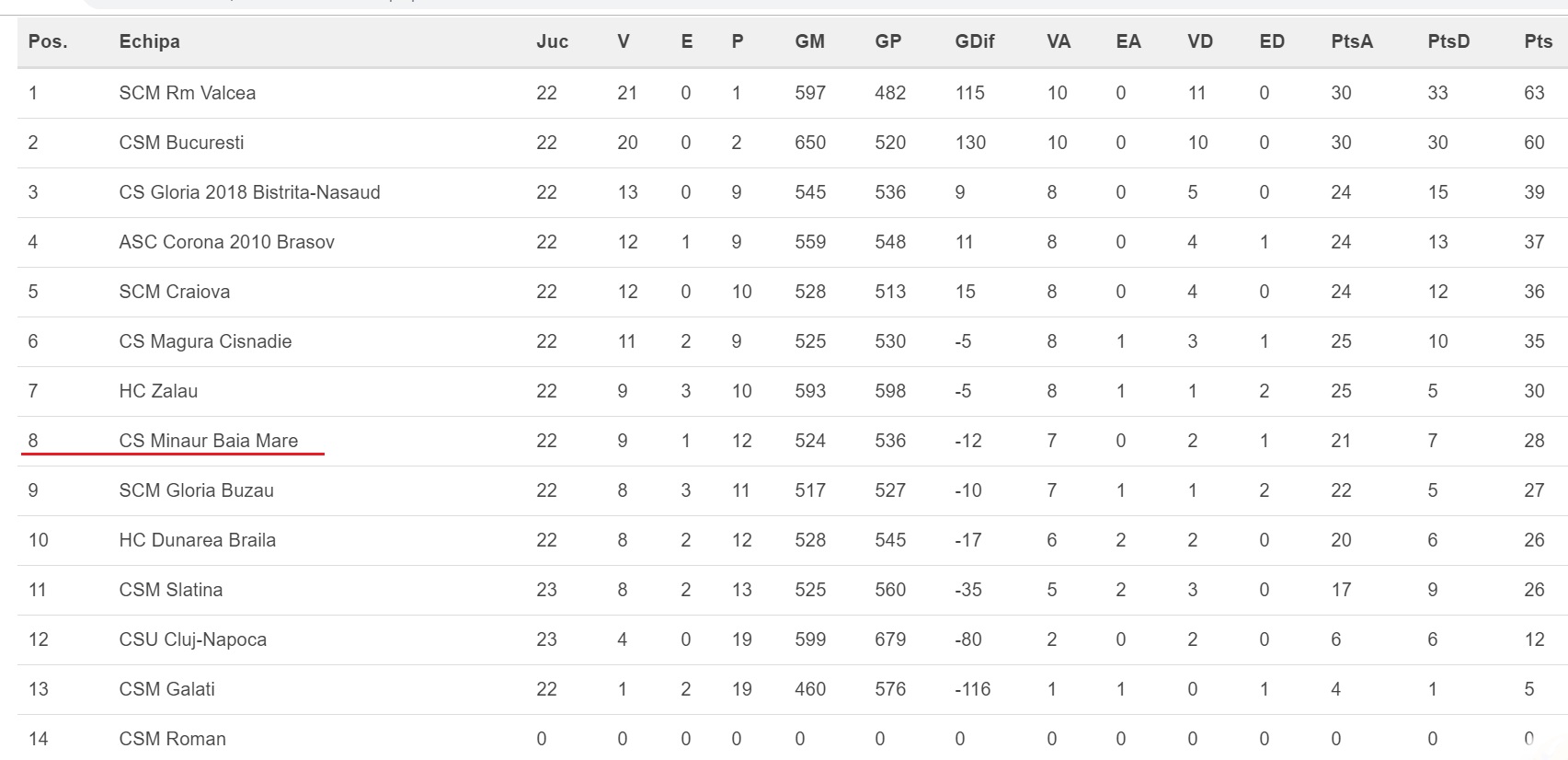1568x760 pixels.
Task: Select the Pos. column header
Action: tap(48, 41)
